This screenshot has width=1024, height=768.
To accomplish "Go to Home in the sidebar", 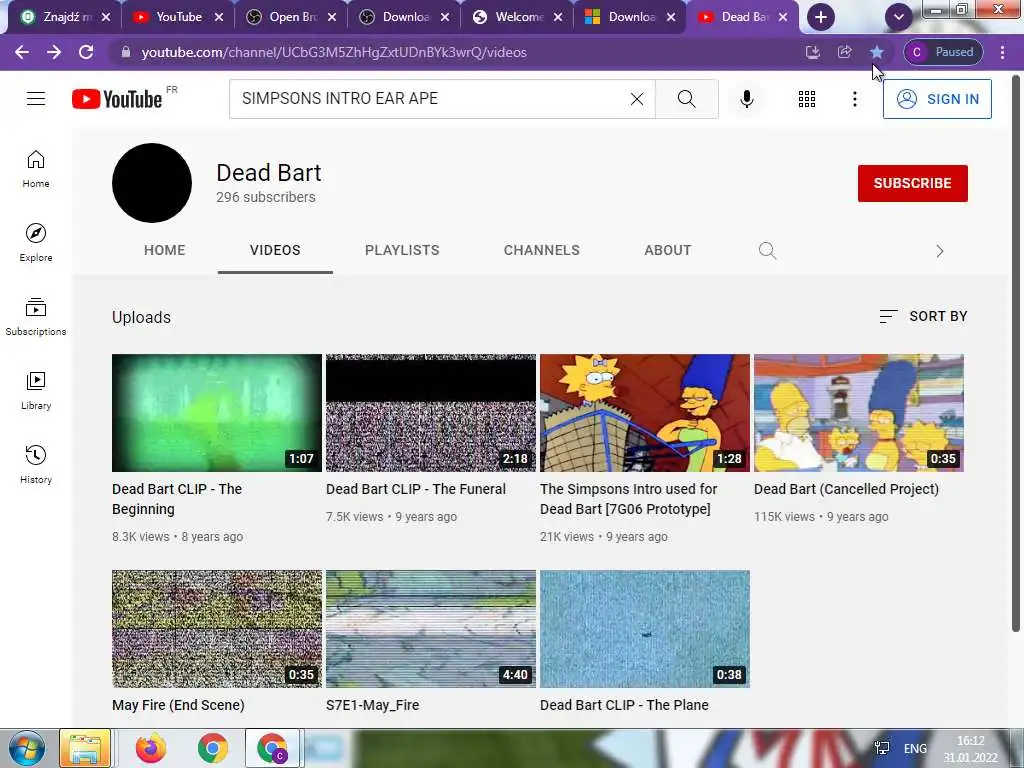I will pos(36,169).
